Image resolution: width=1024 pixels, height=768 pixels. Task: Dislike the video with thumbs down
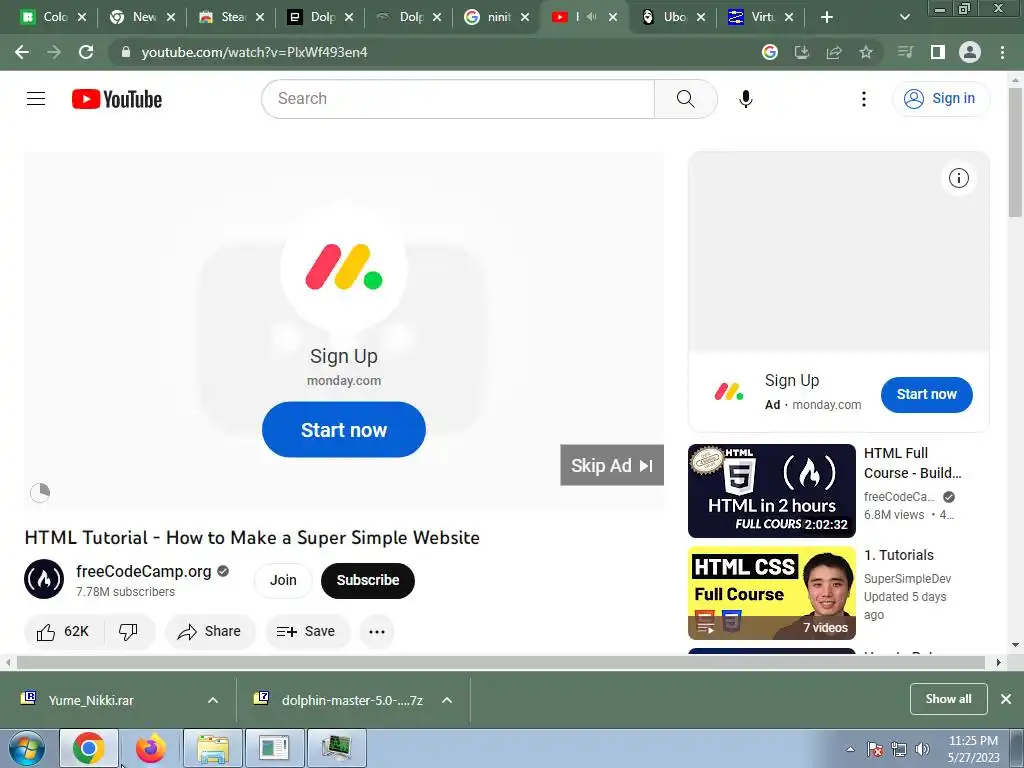coord(129,632)
